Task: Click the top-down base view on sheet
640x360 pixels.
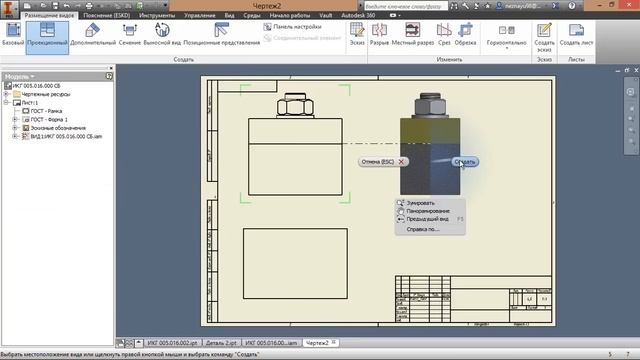Action: pyautogui.click(x=295, y=263)
